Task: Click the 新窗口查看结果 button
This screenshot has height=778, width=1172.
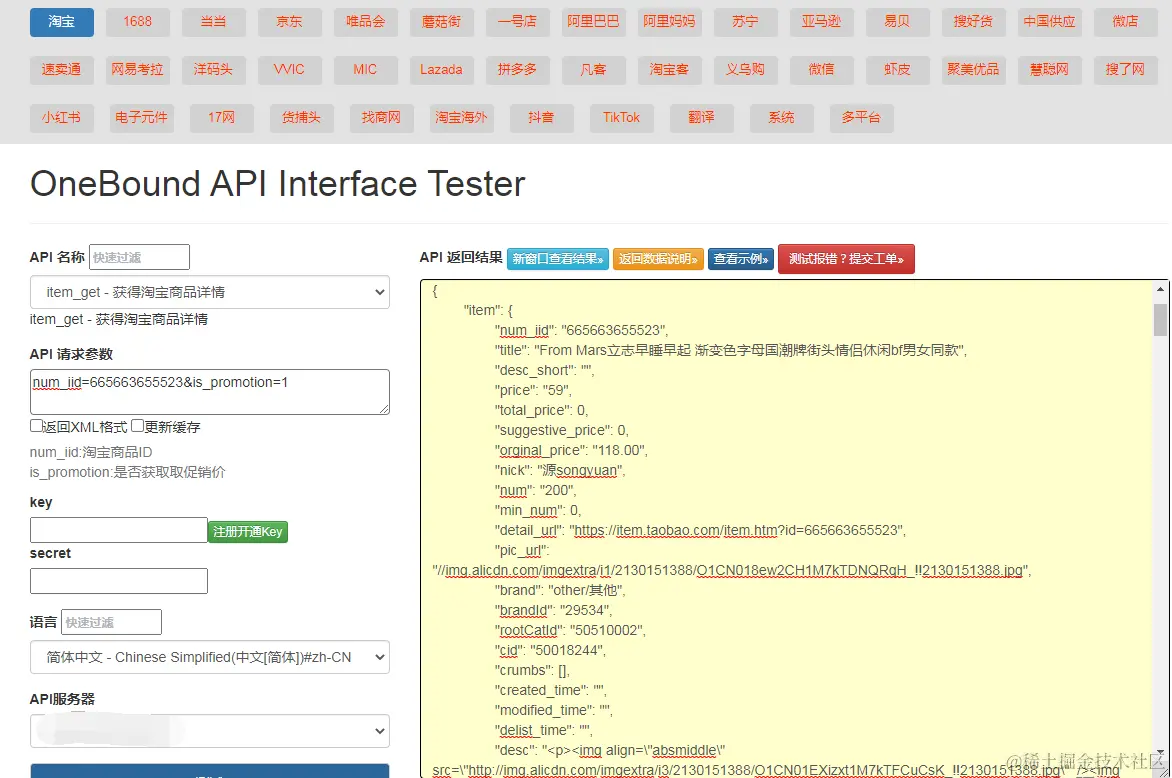Action: pos(558,259)
